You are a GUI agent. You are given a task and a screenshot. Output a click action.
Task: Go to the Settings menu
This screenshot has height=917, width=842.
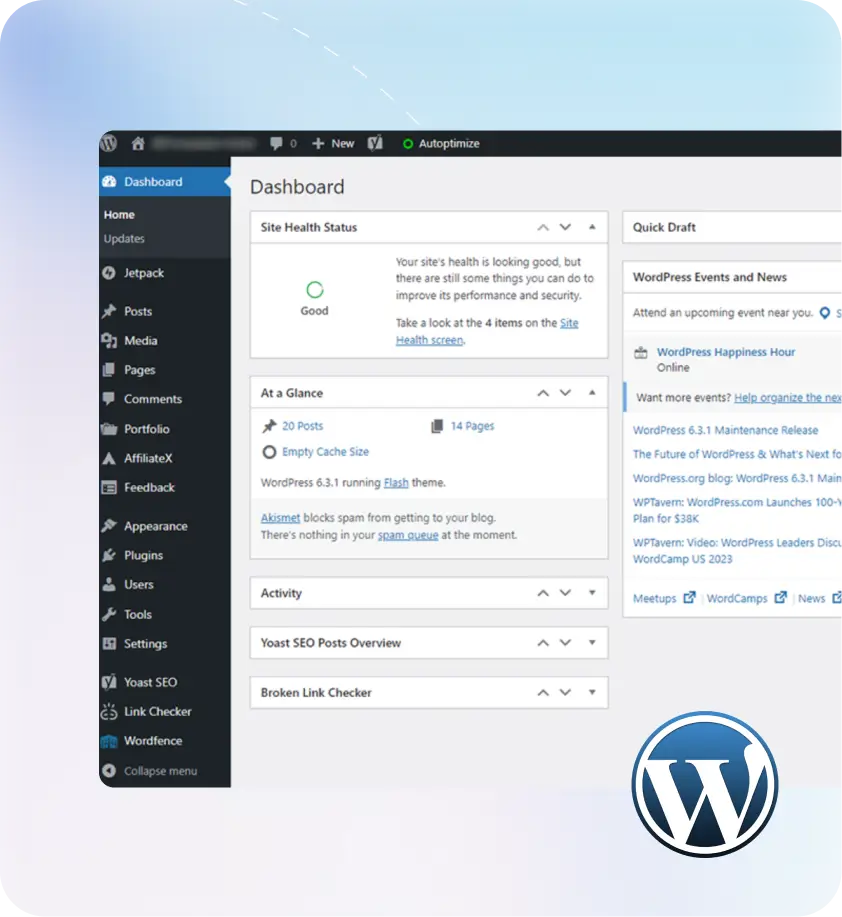tap(145, 644)
